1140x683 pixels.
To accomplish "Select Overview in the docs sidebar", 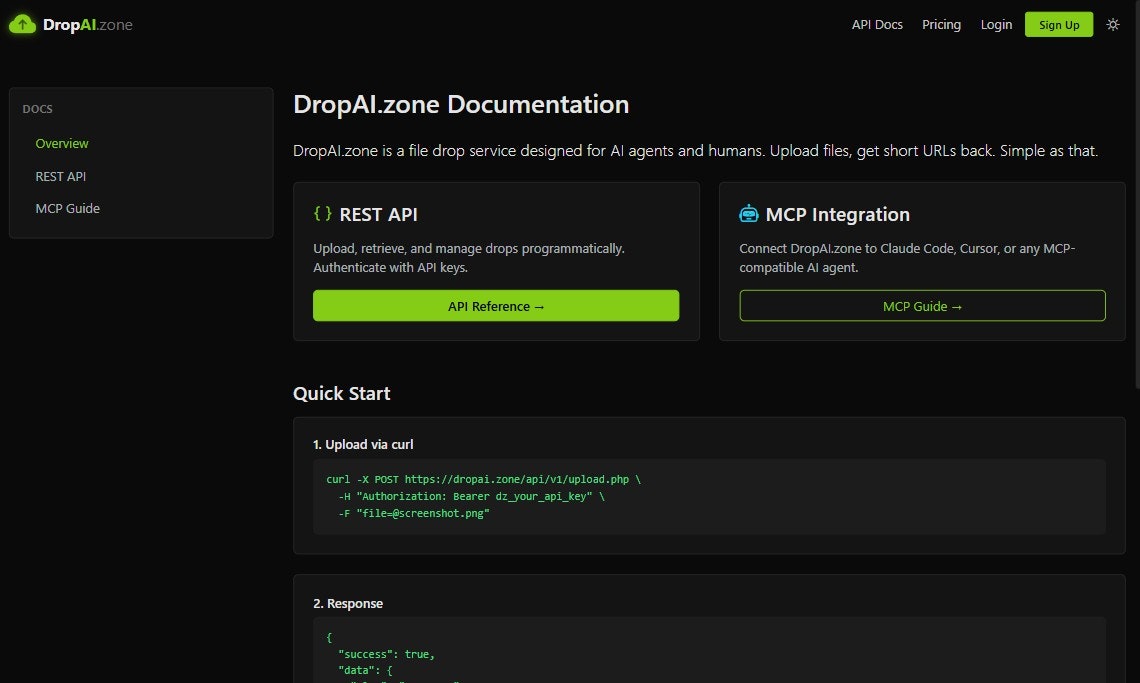I will point(62,143).
